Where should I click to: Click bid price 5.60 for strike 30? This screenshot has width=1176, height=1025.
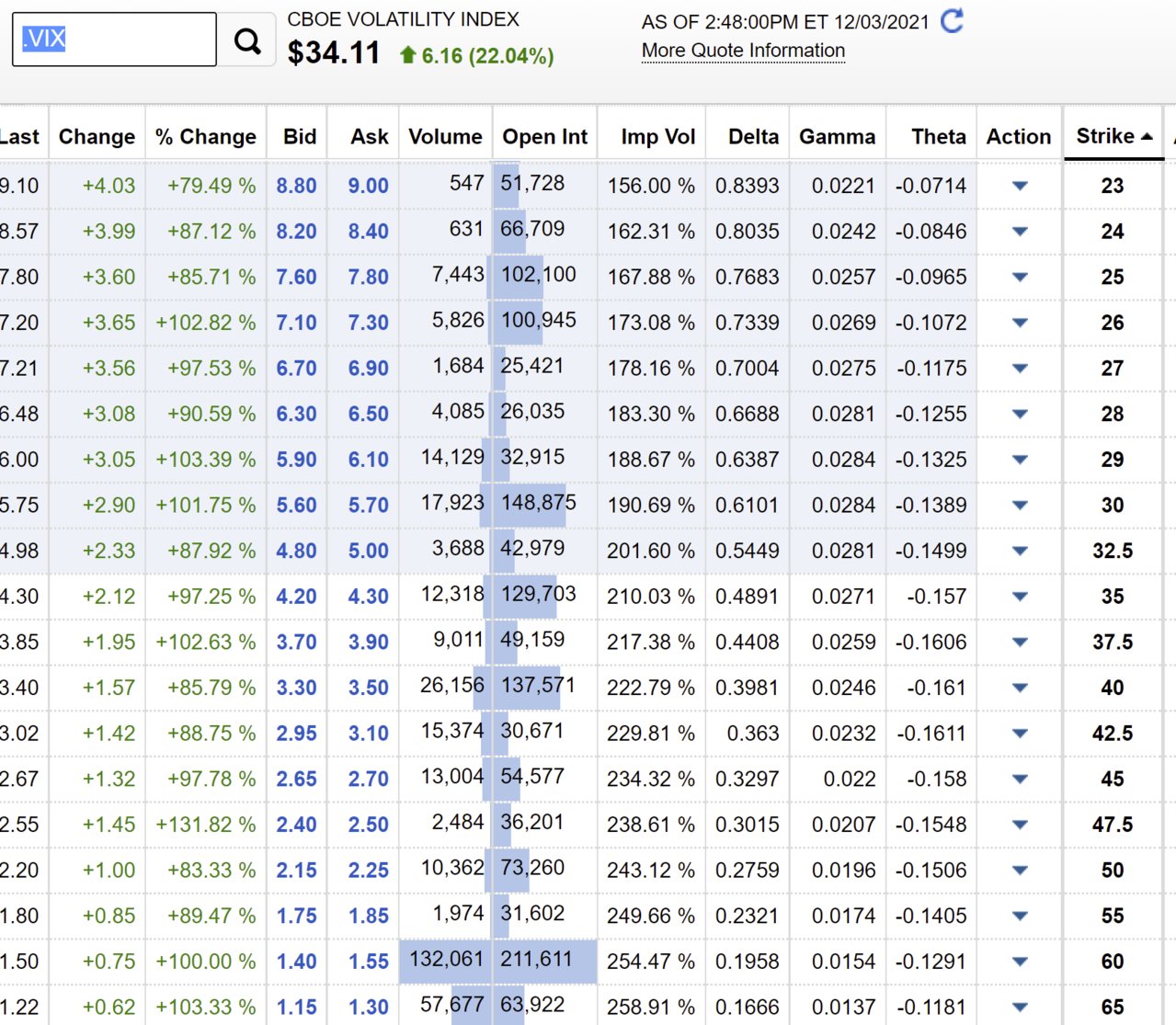coord(296,505)
